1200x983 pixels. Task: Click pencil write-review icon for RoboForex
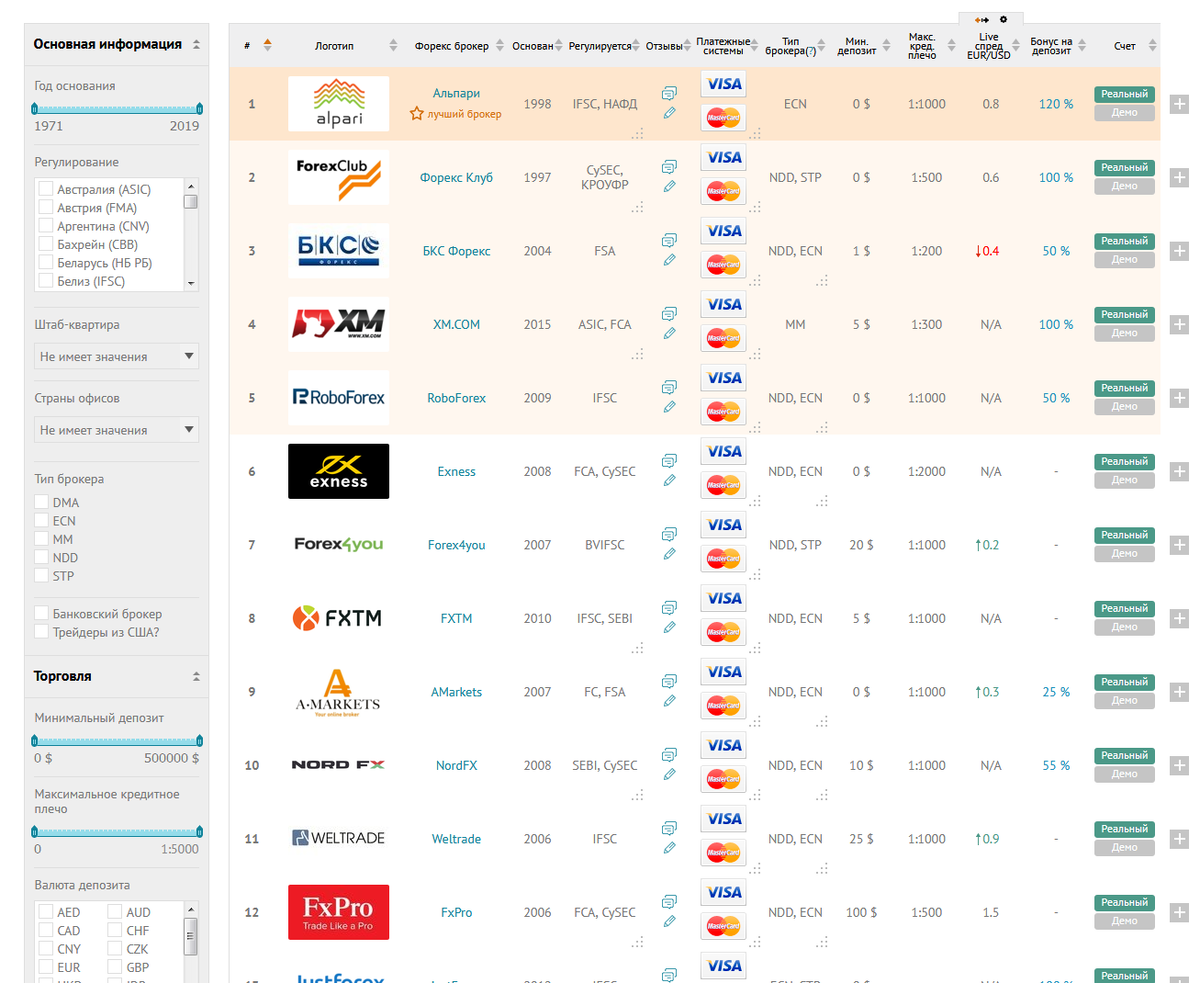[669, 407]
